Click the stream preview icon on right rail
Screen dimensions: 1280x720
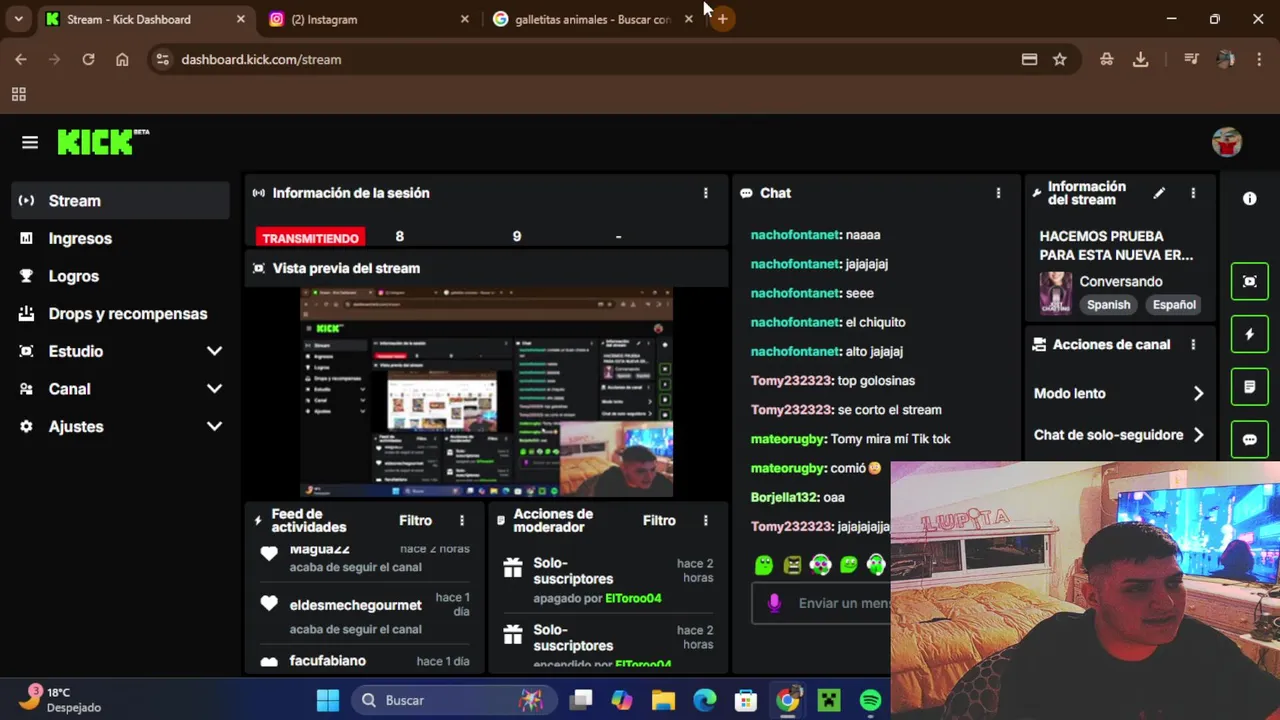click(1250, 282)
